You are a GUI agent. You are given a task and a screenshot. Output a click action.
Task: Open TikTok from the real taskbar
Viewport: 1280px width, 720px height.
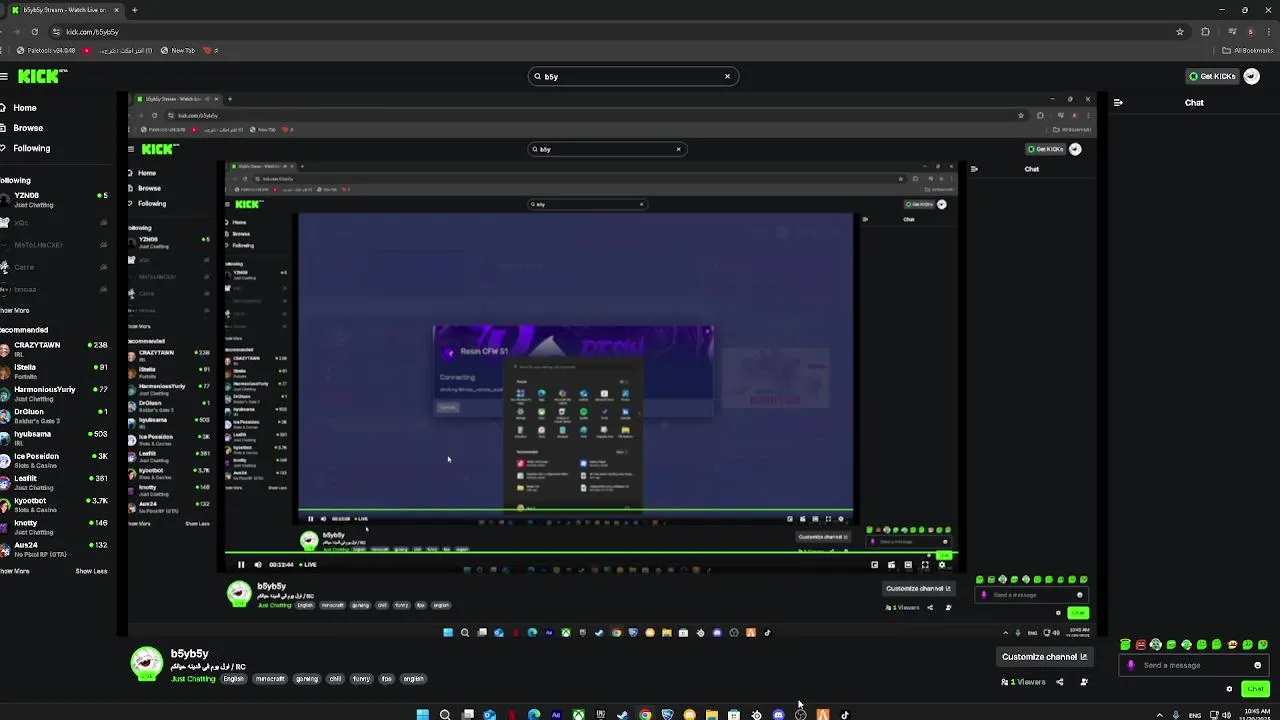pos(845,714)
